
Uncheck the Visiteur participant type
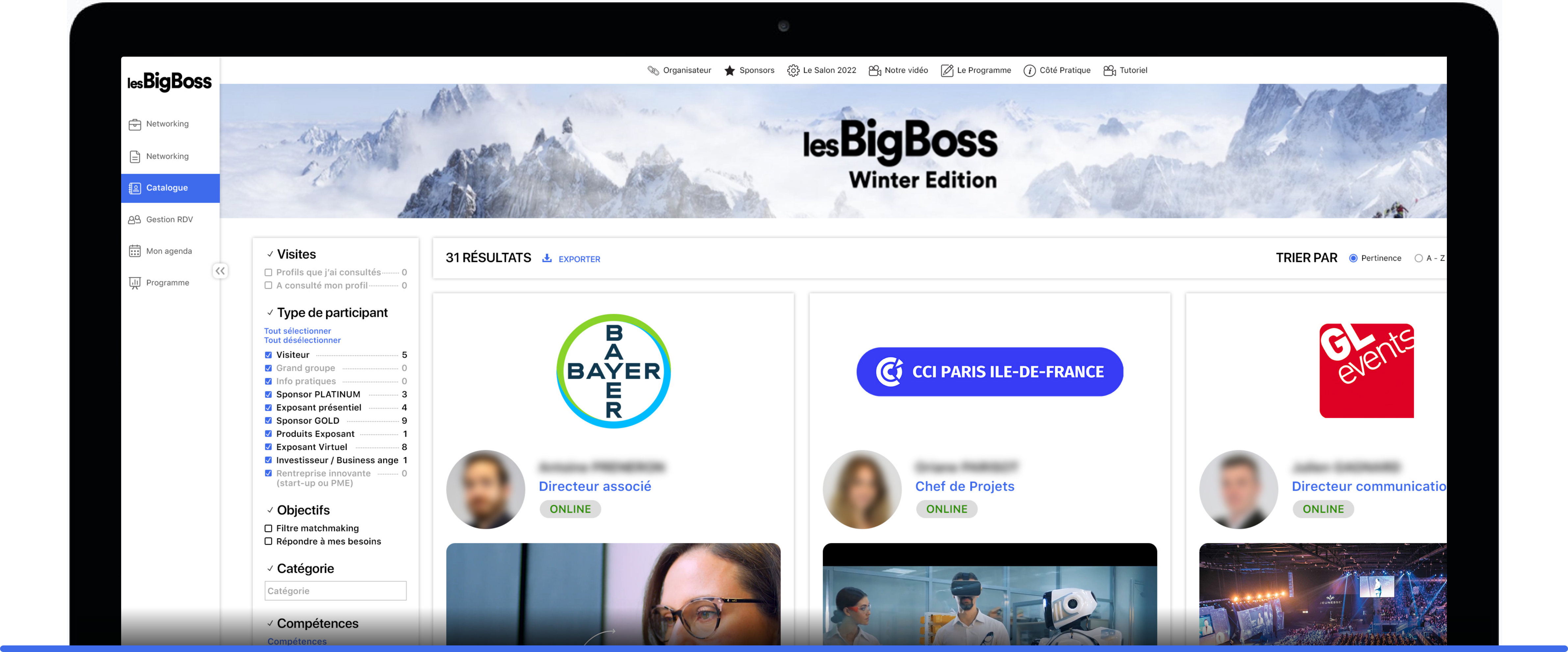tap(269, 355)
